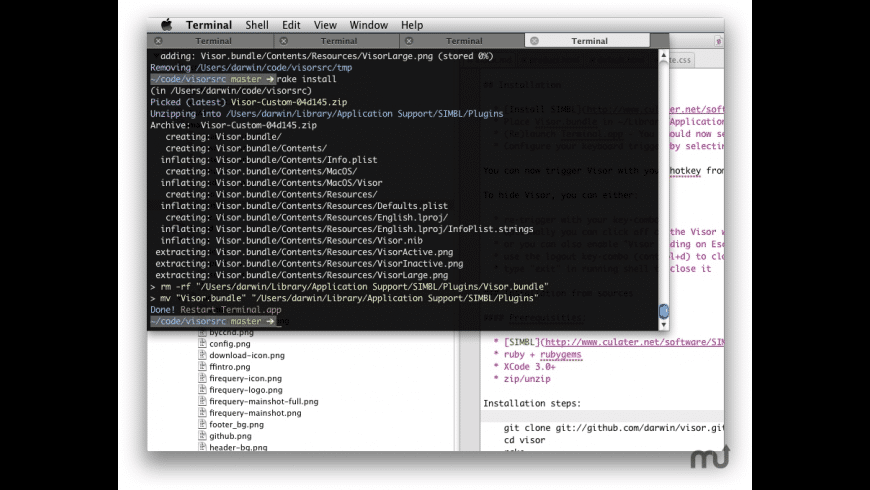Open the Help menu
The width and height of the screenshot is (870, 490).
point(412,25)
